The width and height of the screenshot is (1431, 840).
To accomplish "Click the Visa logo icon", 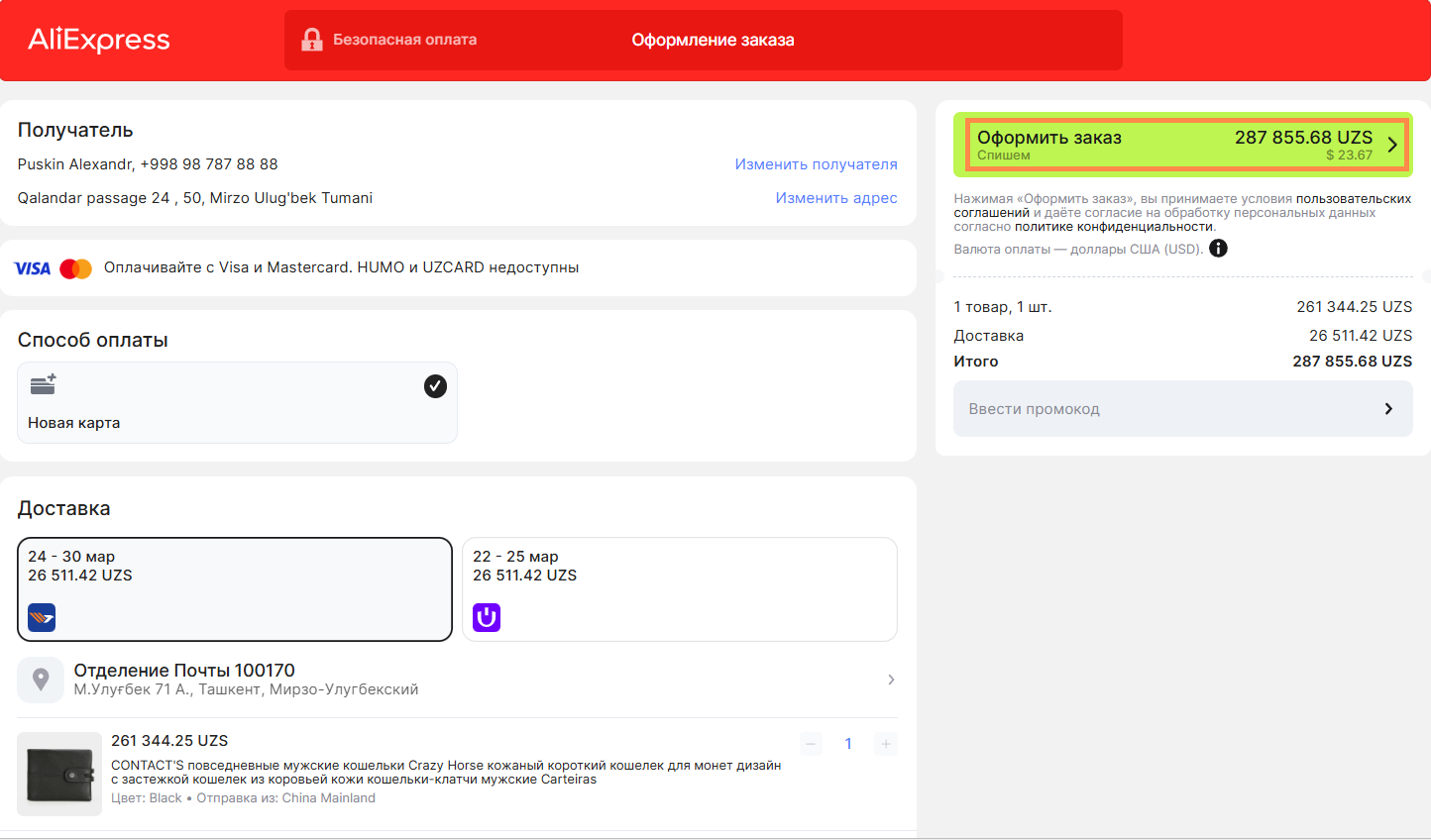I will [33, 268].
